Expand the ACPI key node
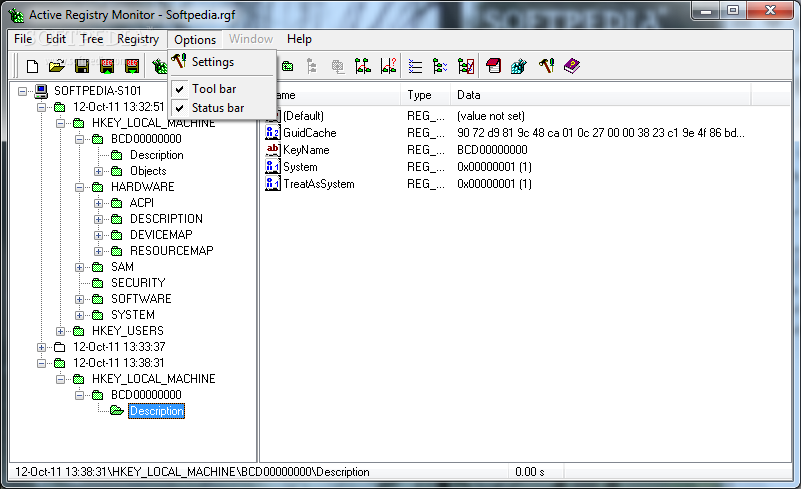Image resolution: width=801 pixels, height=489 pixels. coord(99,203)
